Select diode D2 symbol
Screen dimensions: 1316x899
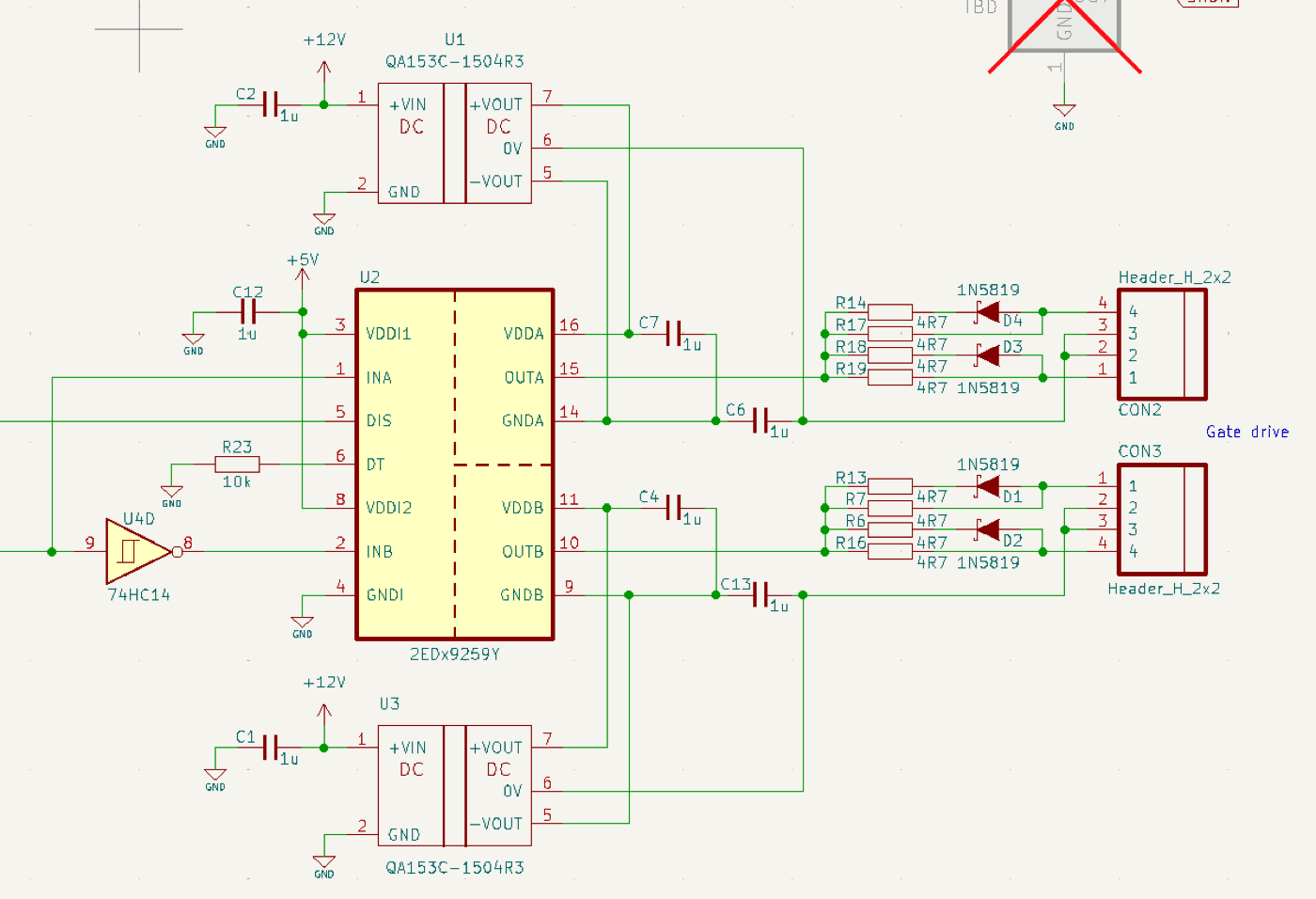coord(987,530)
